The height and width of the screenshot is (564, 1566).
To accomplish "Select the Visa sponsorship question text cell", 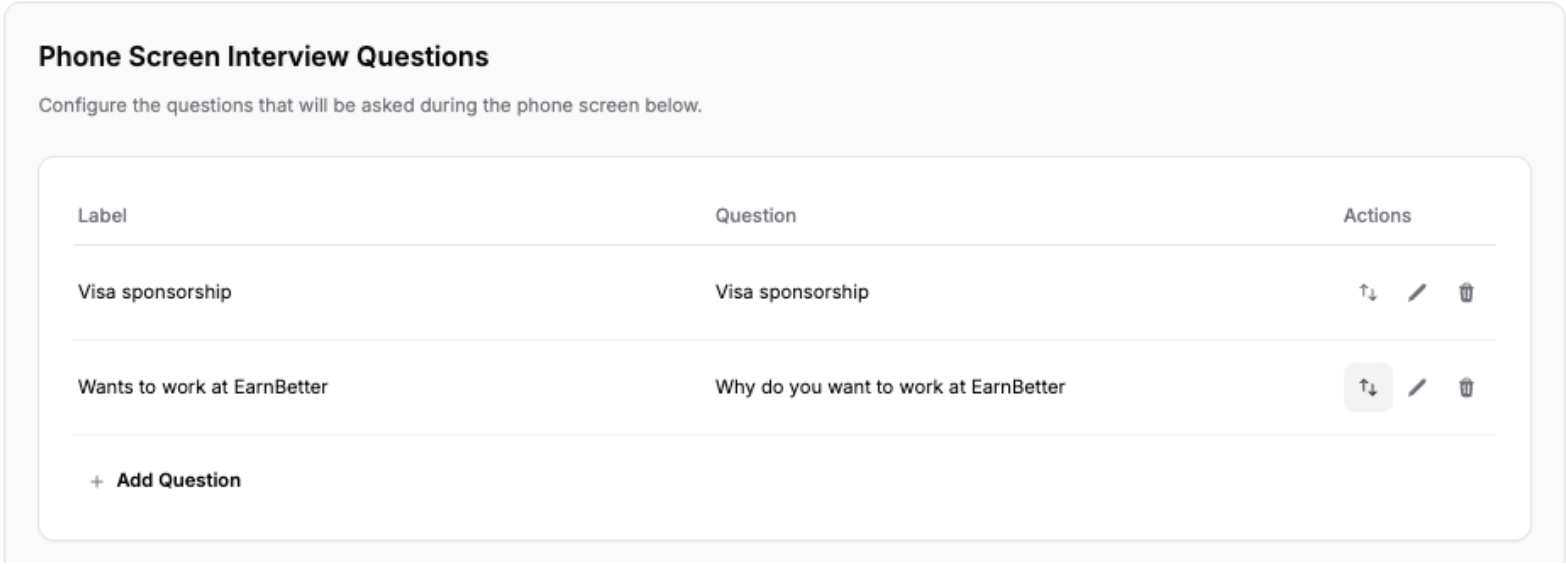I will click(791, 292).
